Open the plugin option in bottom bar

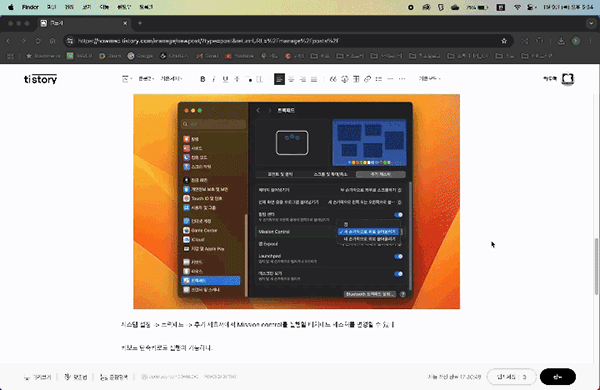pyautogui.click(x=114, y=377)
